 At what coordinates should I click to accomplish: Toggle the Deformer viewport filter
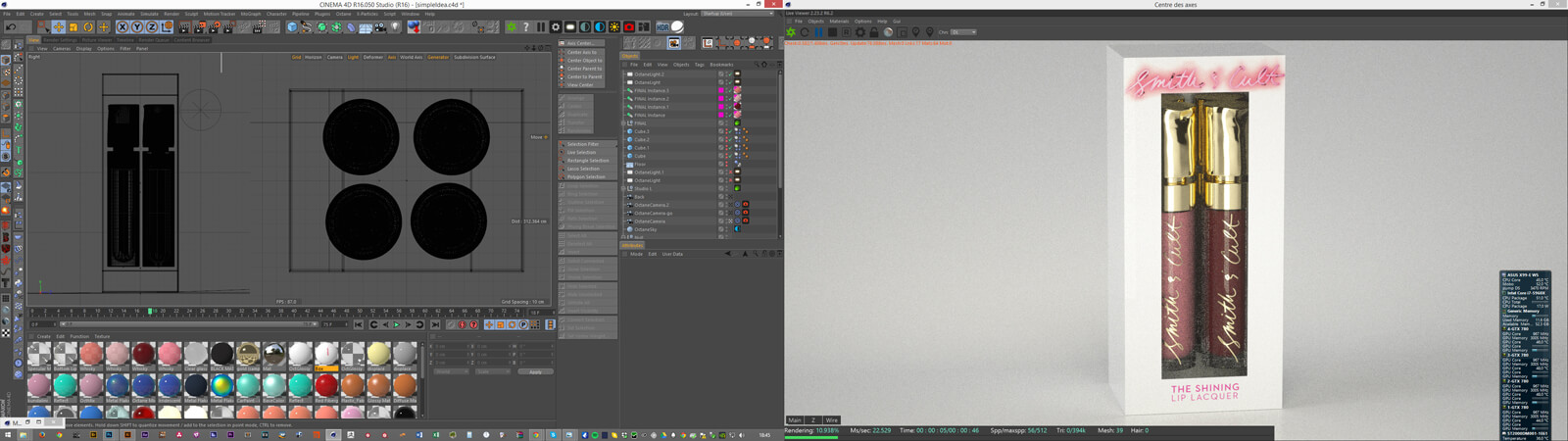tap(373, 57)
